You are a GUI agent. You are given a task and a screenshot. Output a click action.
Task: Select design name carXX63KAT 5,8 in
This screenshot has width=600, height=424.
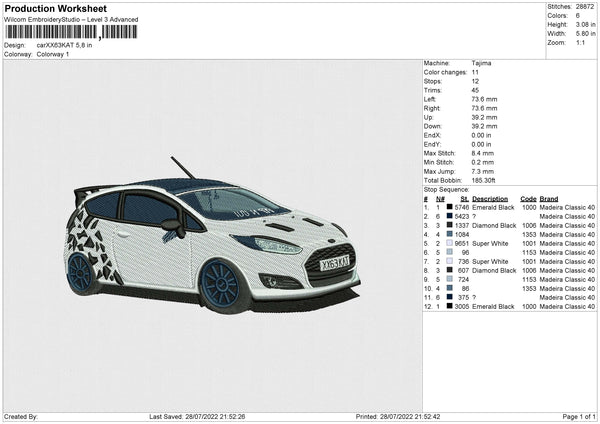click(x=64, y=45)
